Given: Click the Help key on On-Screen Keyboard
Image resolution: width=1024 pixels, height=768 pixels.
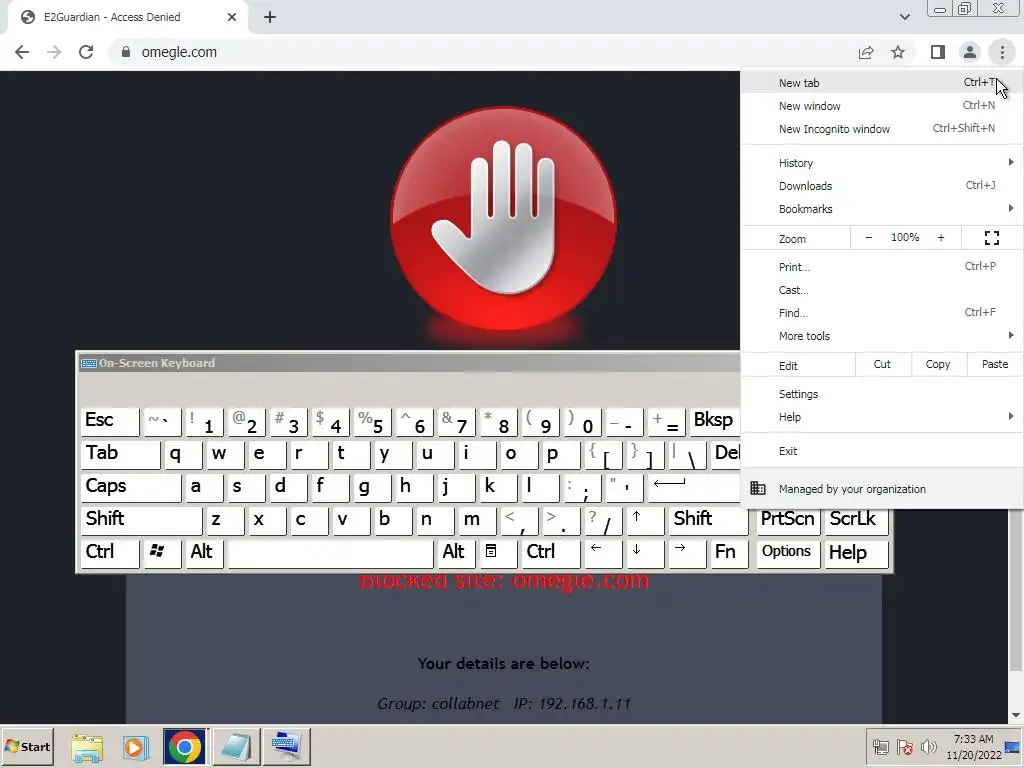Looking at the screenshot, I should point(856,553).
